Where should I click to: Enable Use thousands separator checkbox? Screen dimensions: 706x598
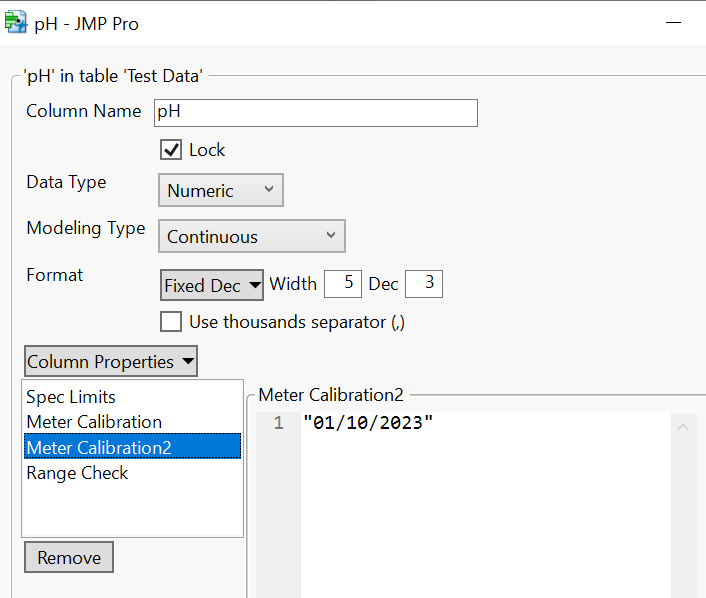coord(171,322)
